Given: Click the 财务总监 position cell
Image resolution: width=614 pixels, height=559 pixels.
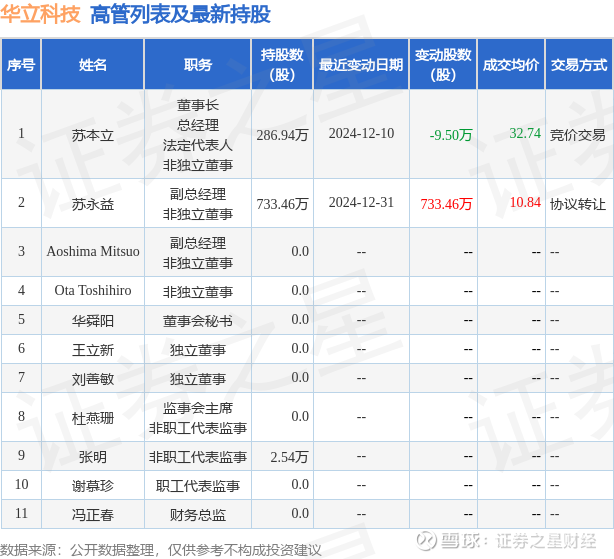Looking at the screenshot, I should 198,515.
